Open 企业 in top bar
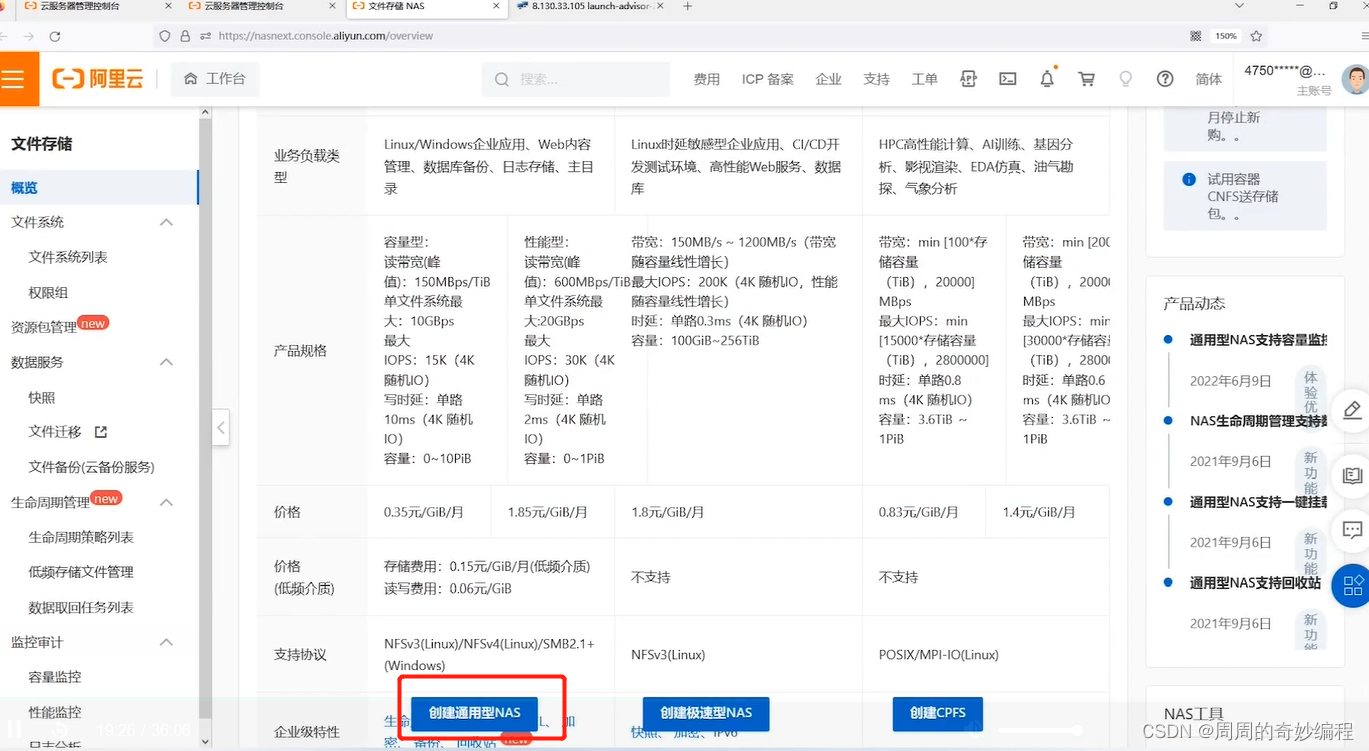The width and height of the screenshot is (1369, 751). click(828, 79)
